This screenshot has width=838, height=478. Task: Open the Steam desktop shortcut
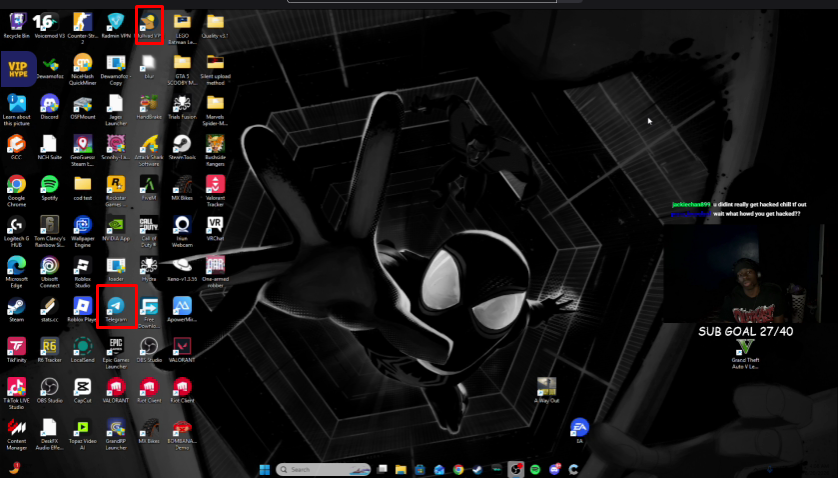[x=17, y=310]
